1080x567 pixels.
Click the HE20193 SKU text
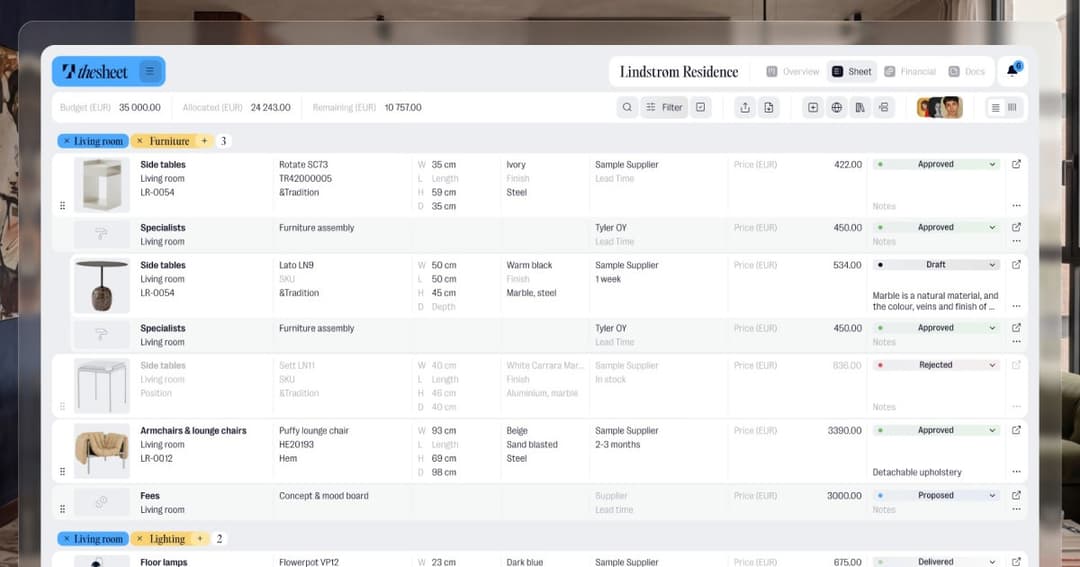pyautogui.click(x=296, y=444)
